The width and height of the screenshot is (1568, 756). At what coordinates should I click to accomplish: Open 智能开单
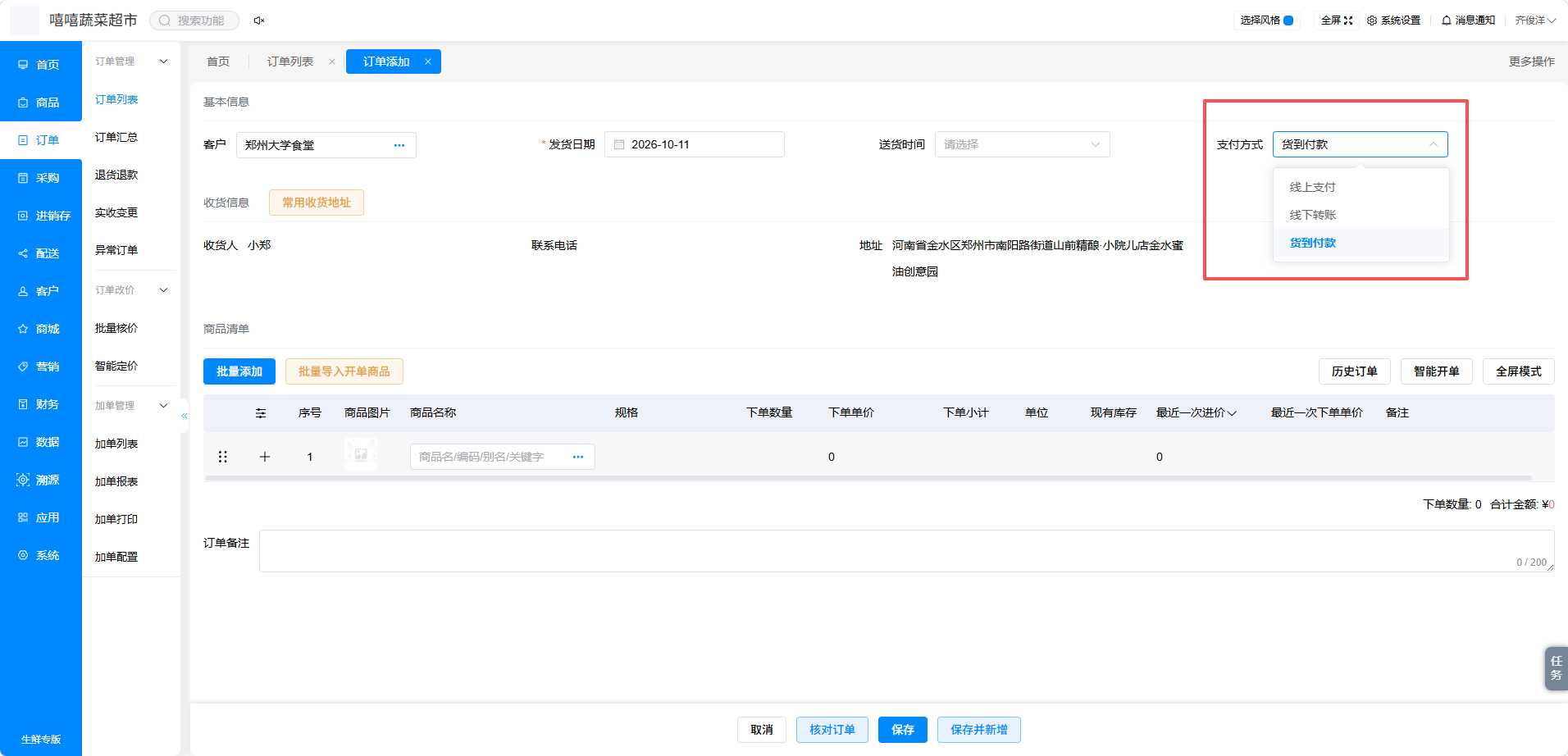pos(1437,371)
